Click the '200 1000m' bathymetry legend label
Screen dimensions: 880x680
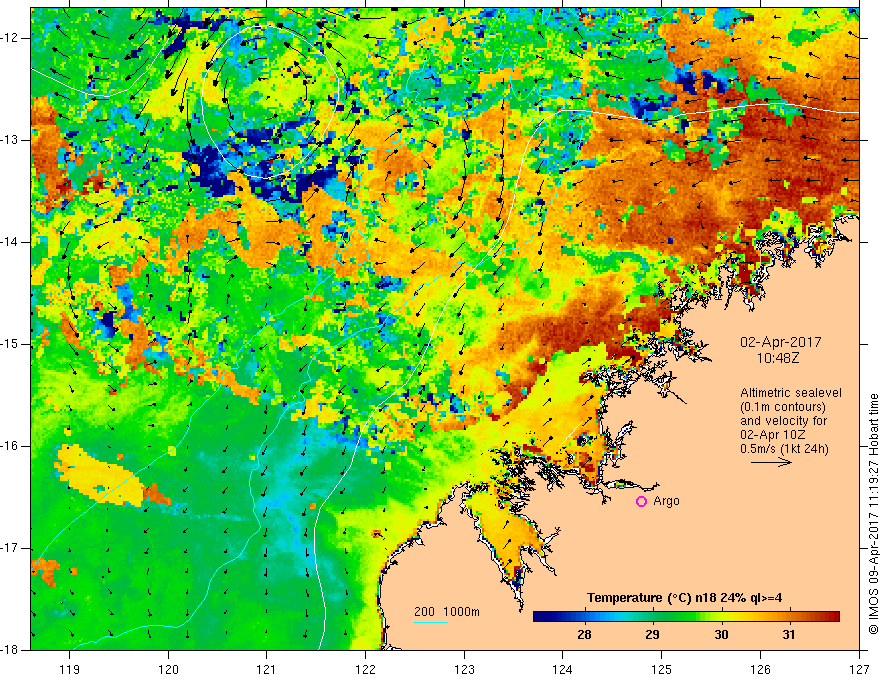(447, 612)
